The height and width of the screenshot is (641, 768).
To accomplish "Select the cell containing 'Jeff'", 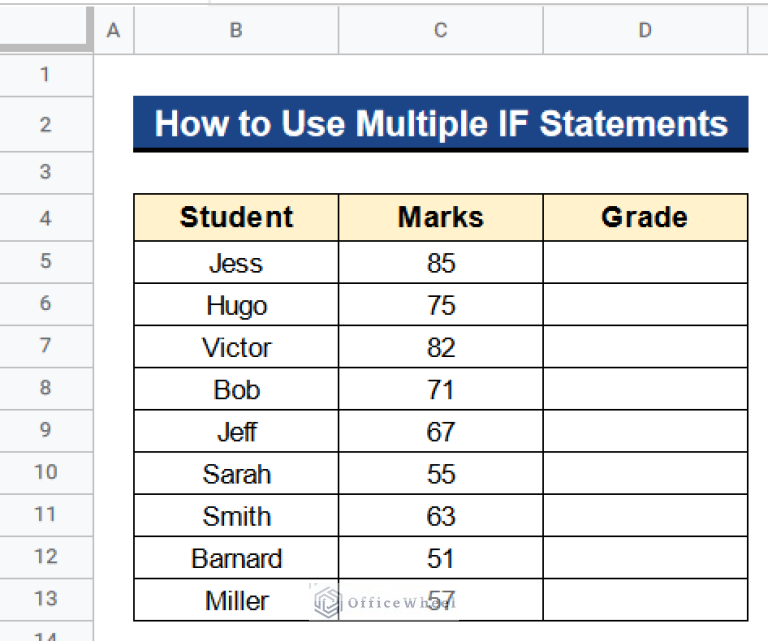I will [x=236, y=432].
